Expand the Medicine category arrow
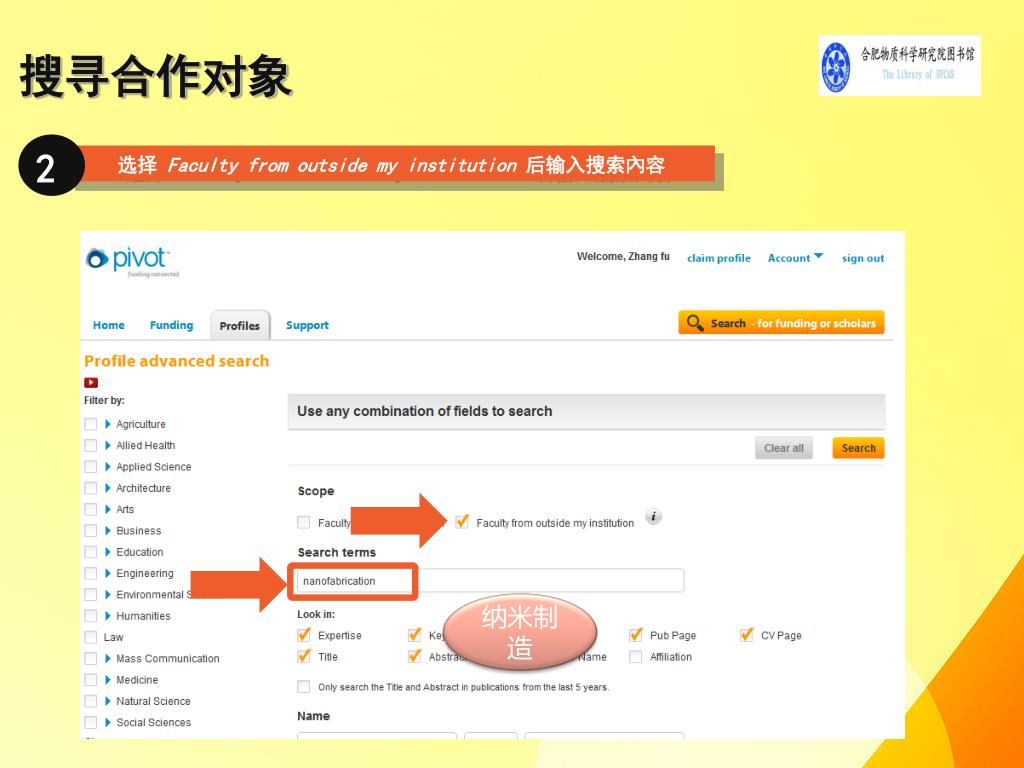Viewport: 1024px width, 768px height. pos(108,680)
